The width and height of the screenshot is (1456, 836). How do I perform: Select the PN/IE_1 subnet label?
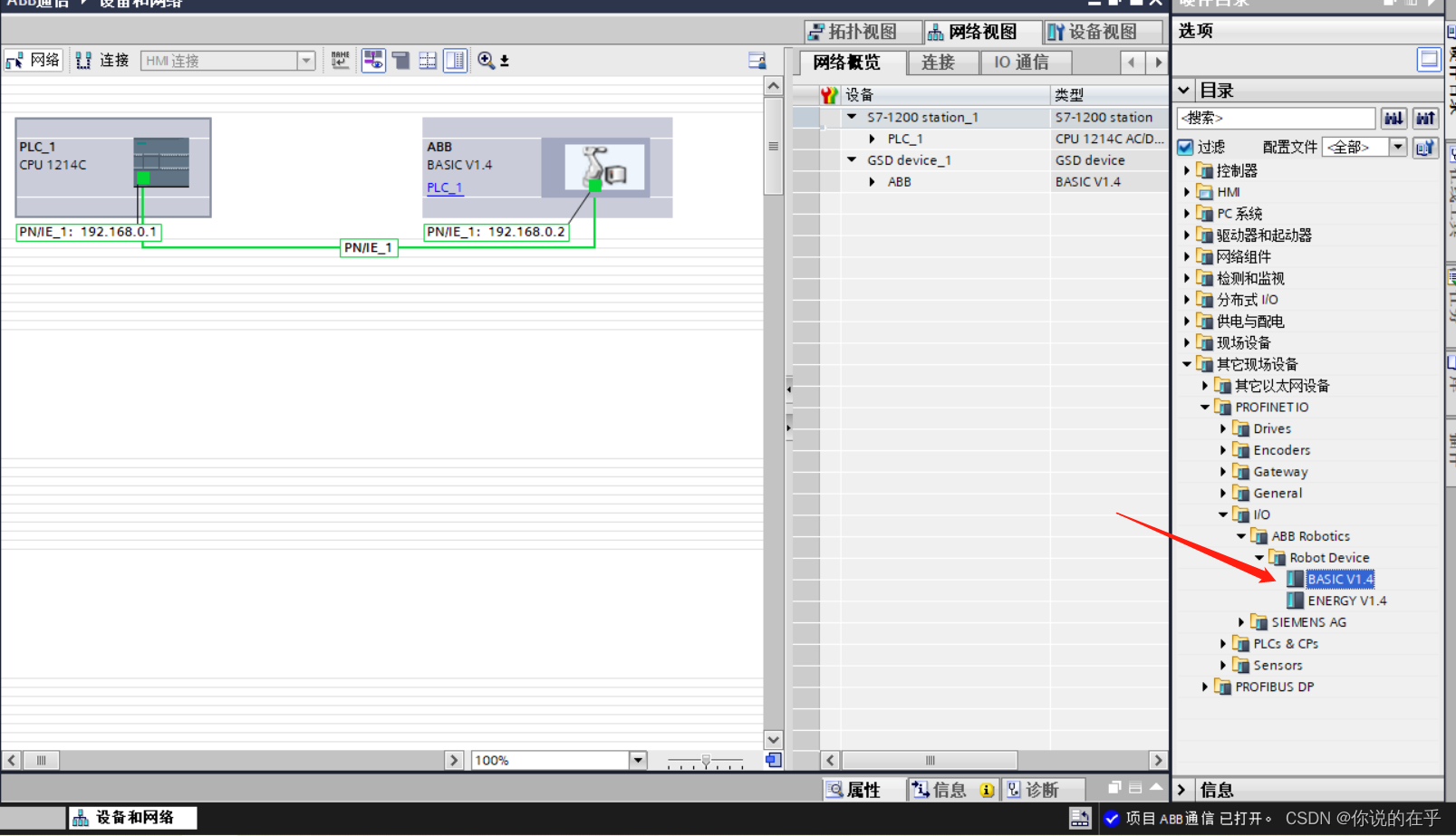click(369, 247)
